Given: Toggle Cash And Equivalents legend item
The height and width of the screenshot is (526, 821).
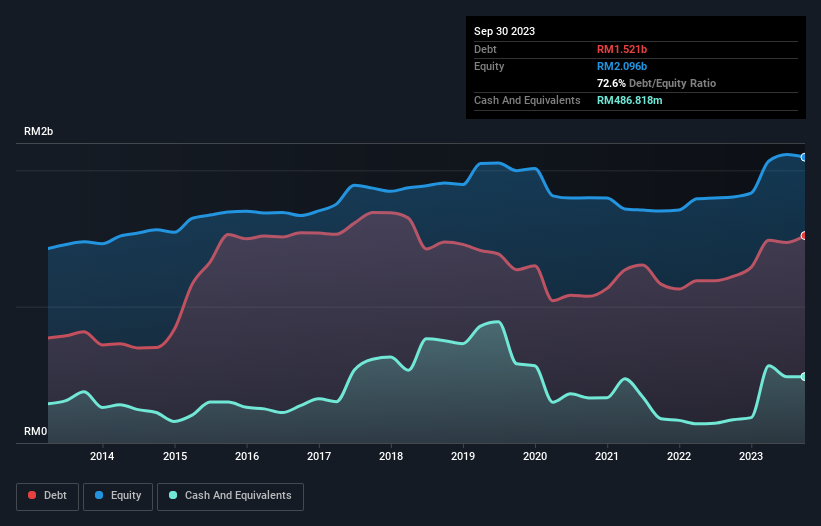Looking at the screenshot, I should pos(230,495).
